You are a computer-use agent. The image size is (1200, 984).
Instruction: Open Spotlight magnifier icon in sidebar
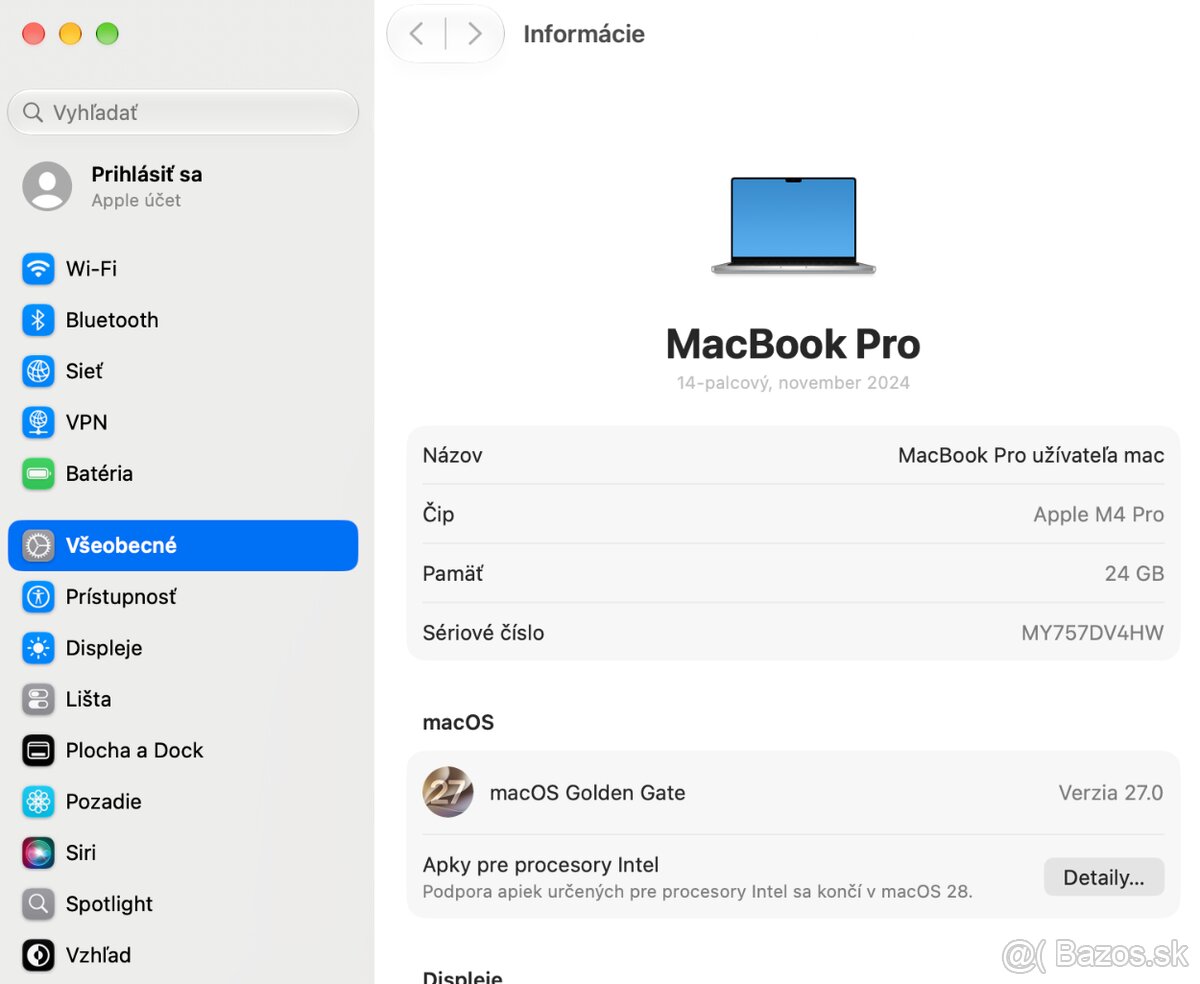[38, 904]
